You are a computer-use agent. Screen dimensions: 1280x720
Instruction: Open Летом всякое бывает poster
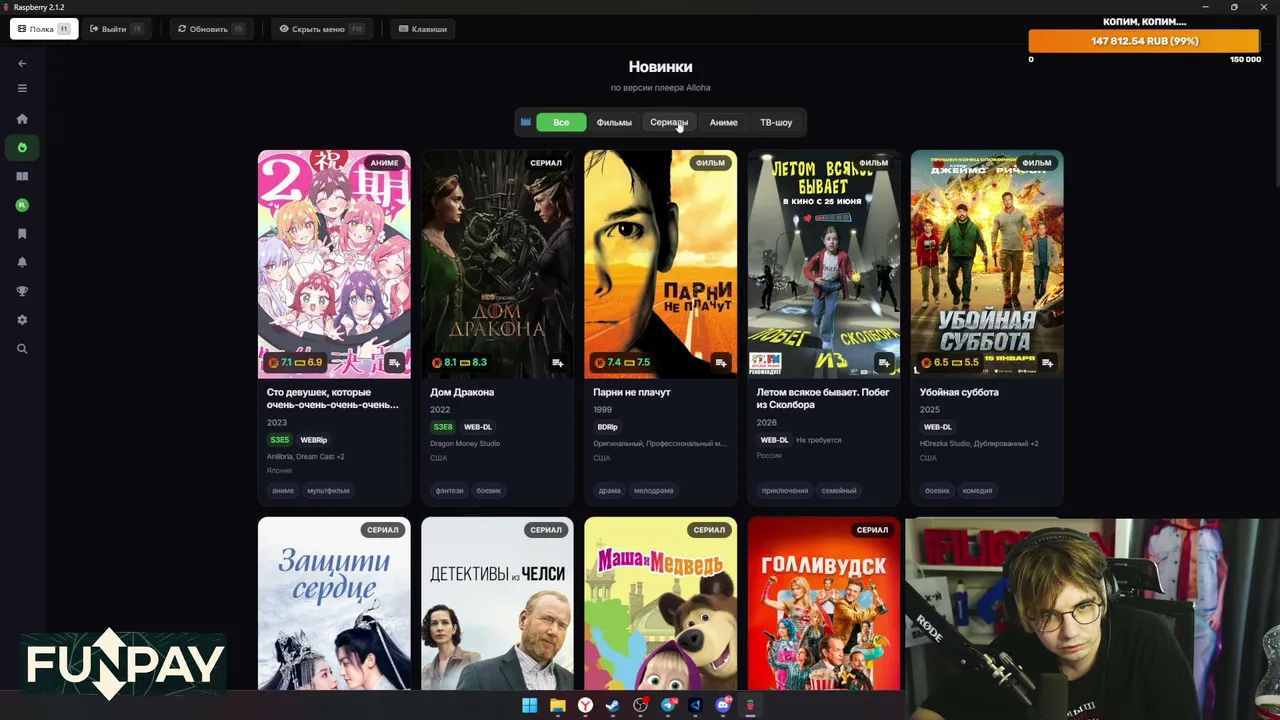(824, 264)
